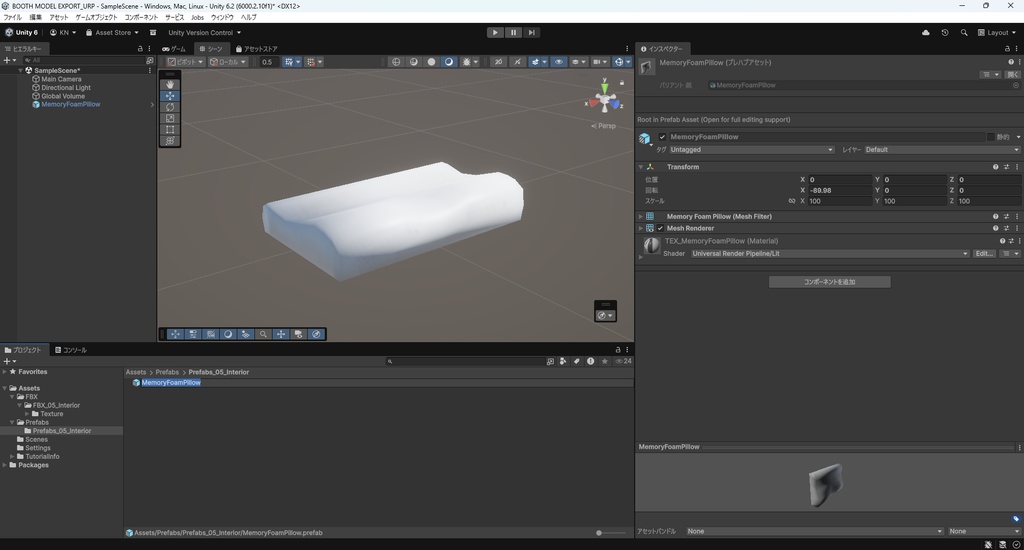Open the Unity Version Control menu
The image size is (1024, 550).
click(x=204, y=33)
